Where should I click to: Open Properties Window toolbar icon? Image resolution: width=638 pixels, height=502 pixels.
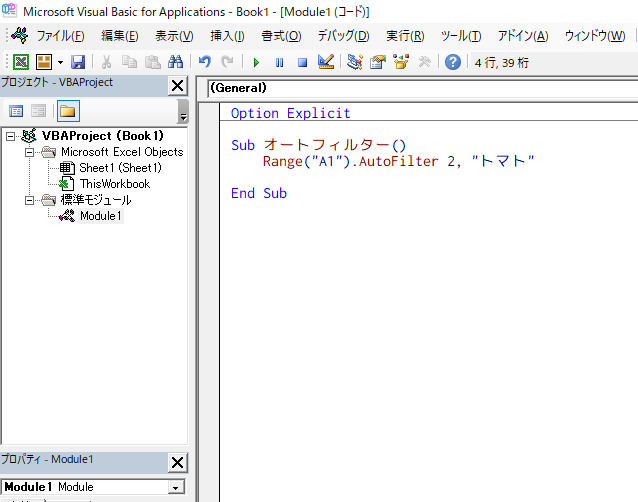point(378,62)
